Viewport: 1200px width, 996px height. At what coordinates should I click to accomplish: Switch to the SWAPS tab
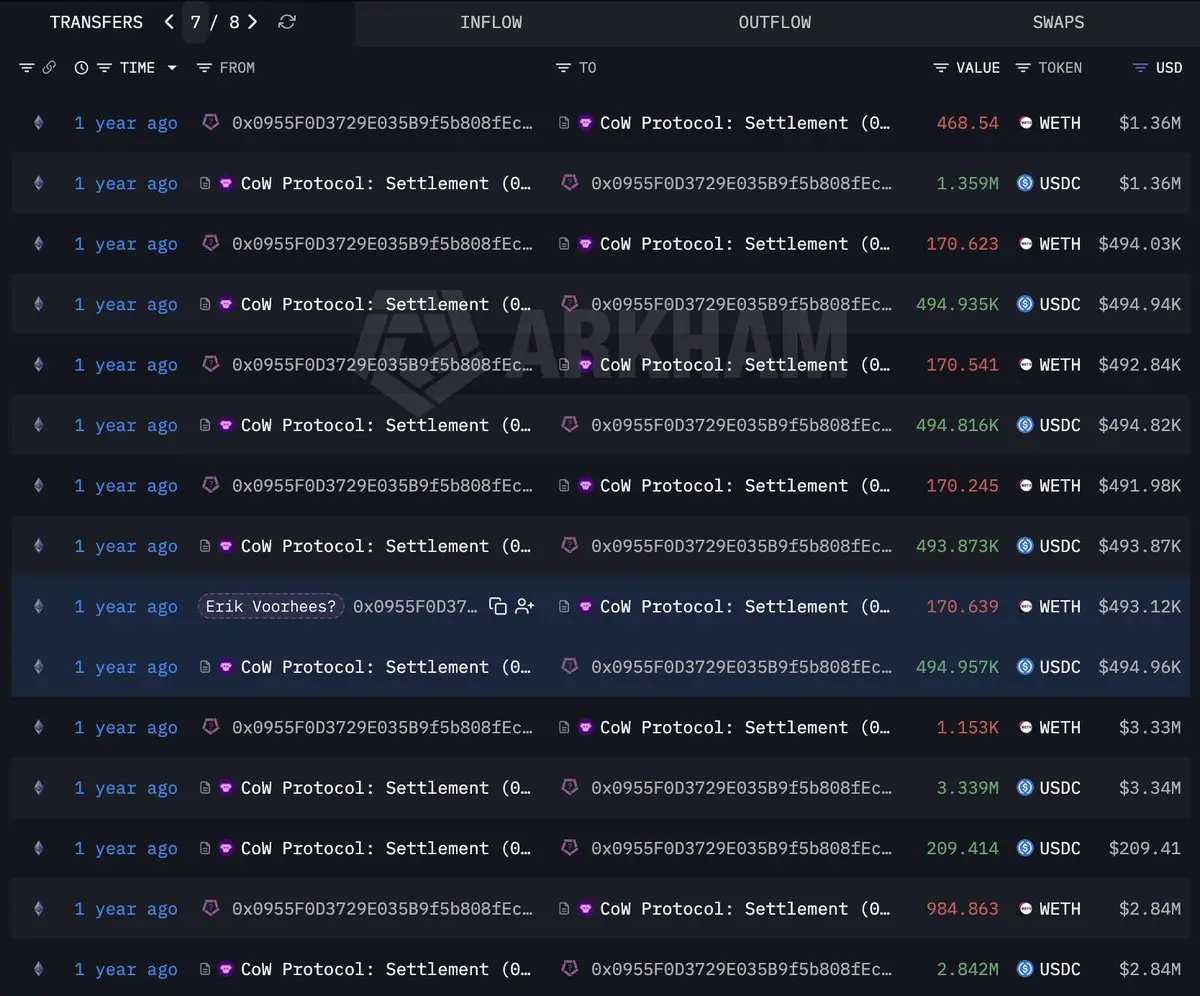coord(1058,22)
